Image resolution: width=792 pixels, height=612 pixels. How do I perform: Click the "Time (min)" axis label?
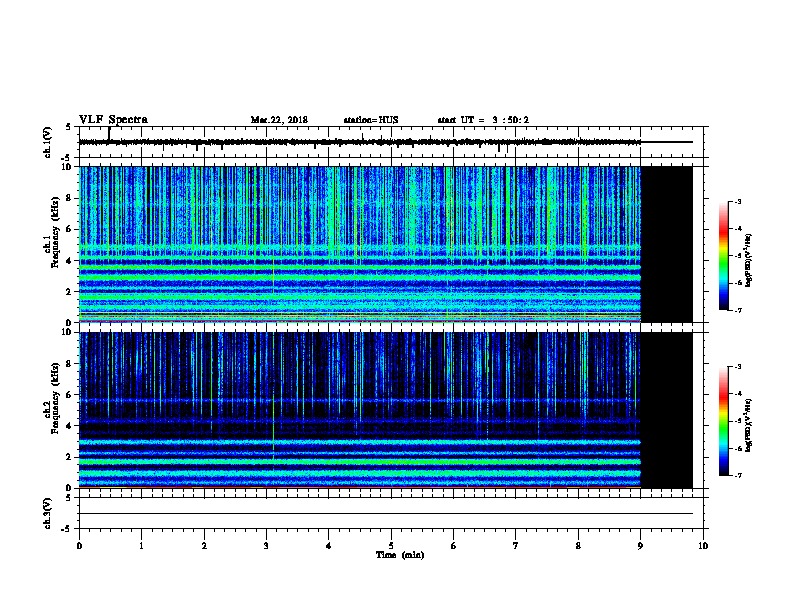[400, 555]
